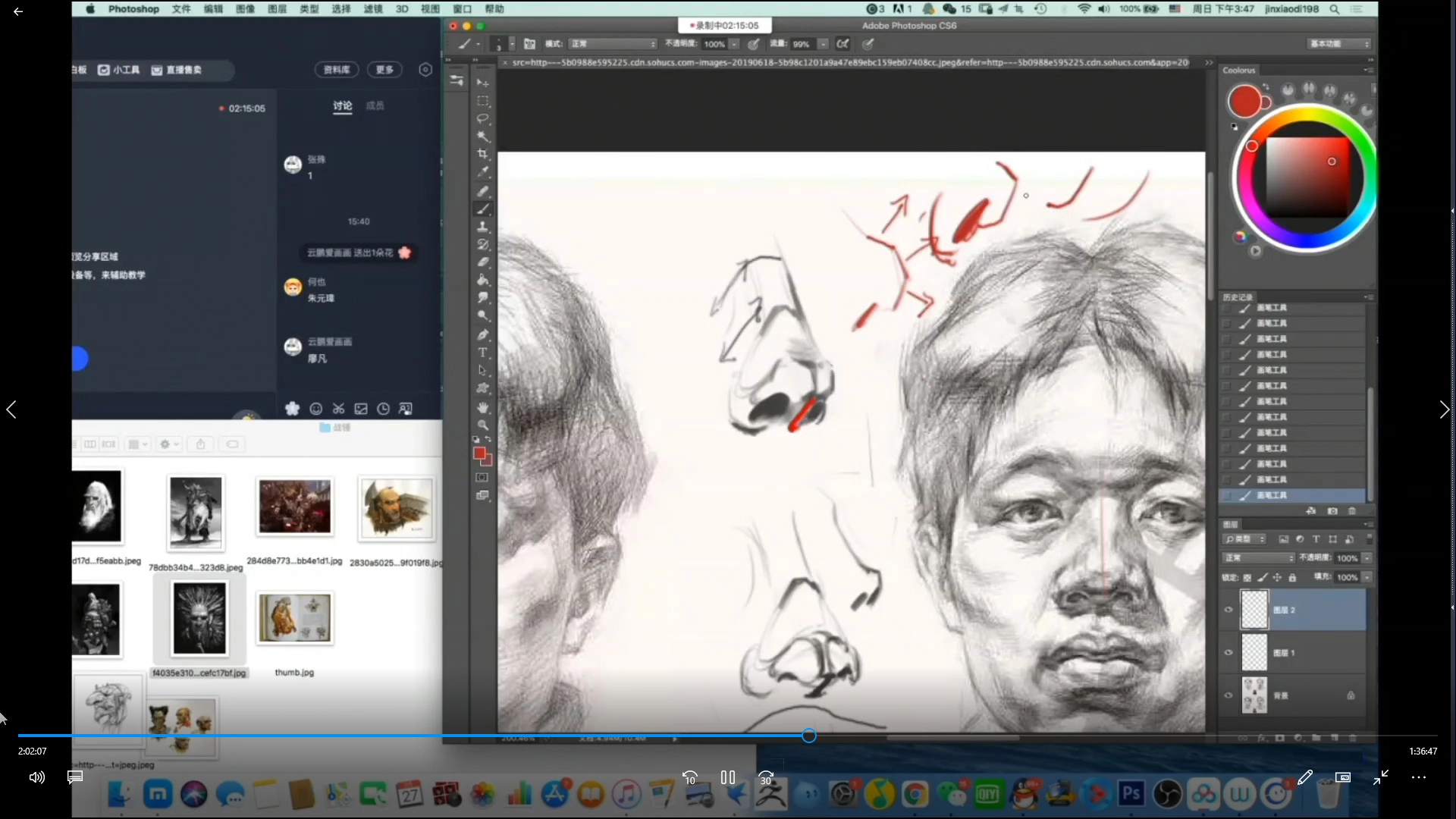This screenshot has width=1456, height=819.
Task: Select the Zoom magnifier tool
Action: point(482,425)
